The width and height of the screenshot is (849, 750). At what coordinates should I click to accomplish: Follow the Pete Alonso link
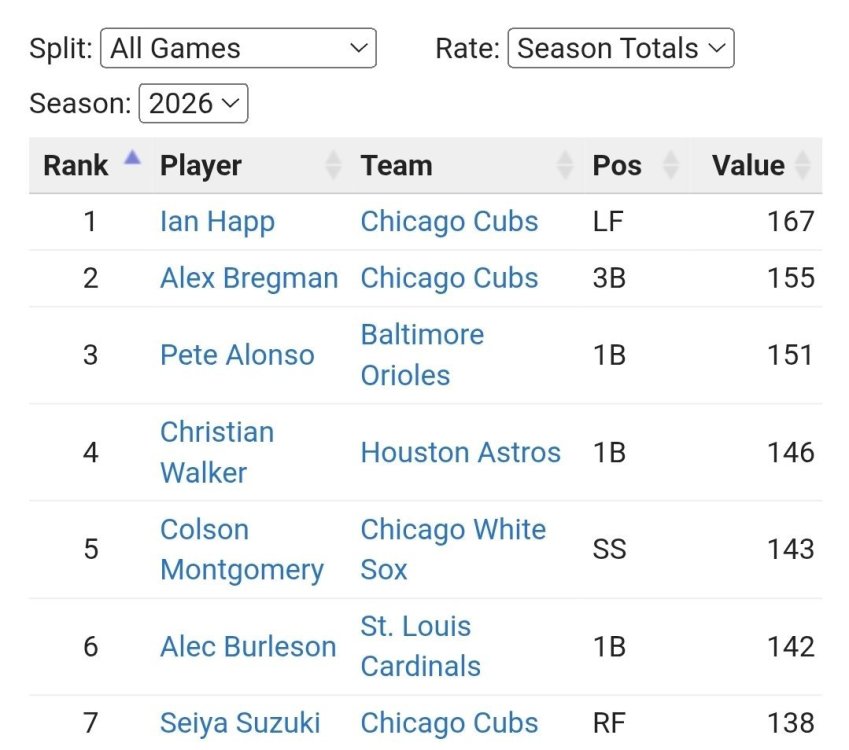(x=237, y=355)
